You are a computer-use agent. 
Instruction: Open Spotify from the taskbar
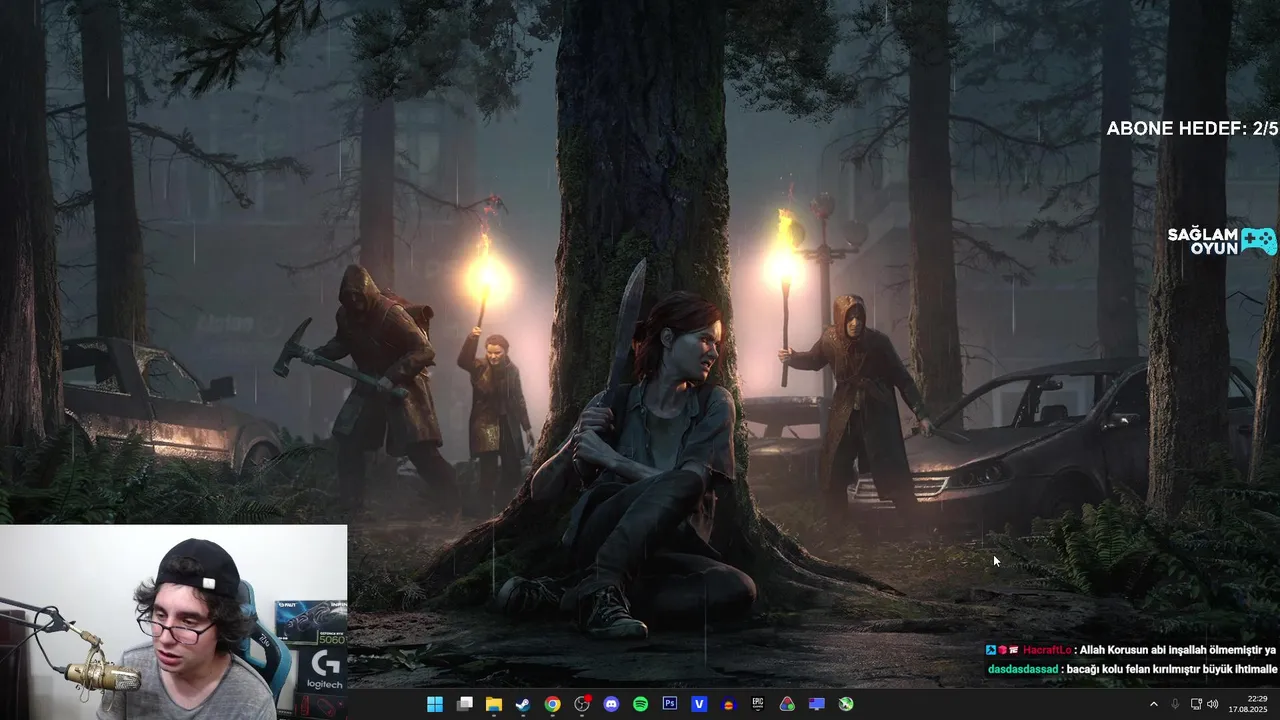pyautogui.click(x=641, y=704)
